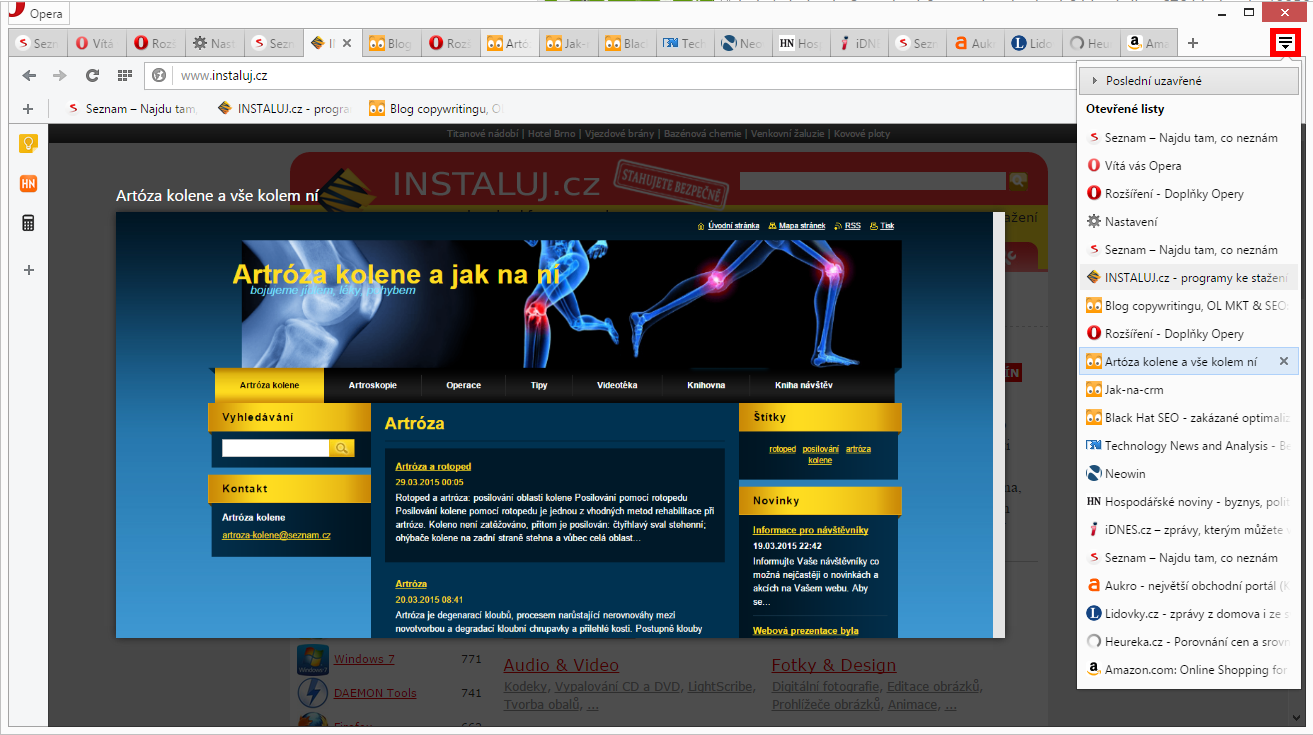
Task: Open the 'DAEMON Tools' page link
Action: pos(375,693)
